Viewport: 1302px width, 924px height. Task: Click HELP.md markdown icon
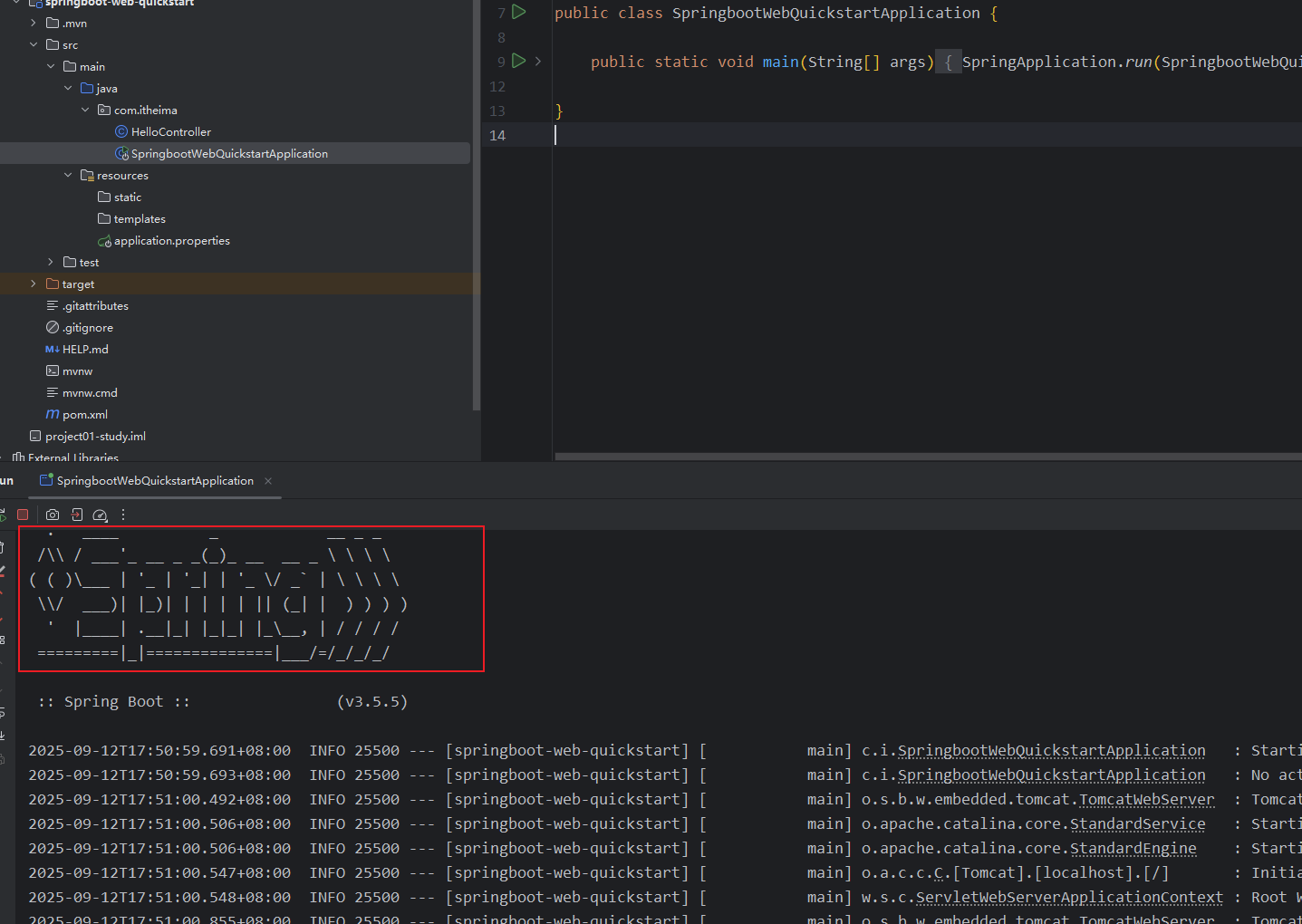click(x=53, y=349)
